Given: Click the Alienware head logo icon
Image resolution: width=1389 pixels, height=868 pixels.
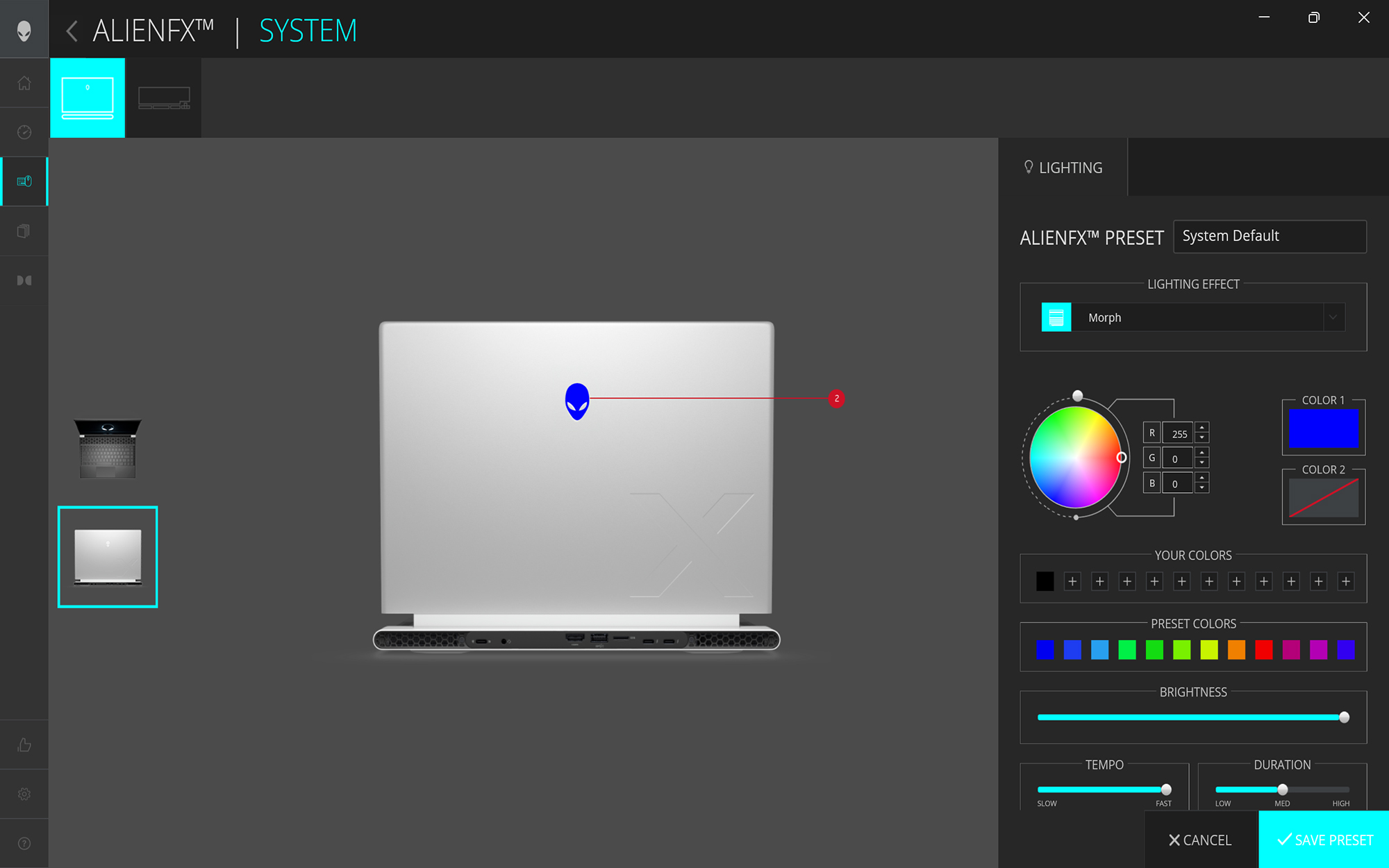Looking at the screenshot, I should tap(24, 30).
